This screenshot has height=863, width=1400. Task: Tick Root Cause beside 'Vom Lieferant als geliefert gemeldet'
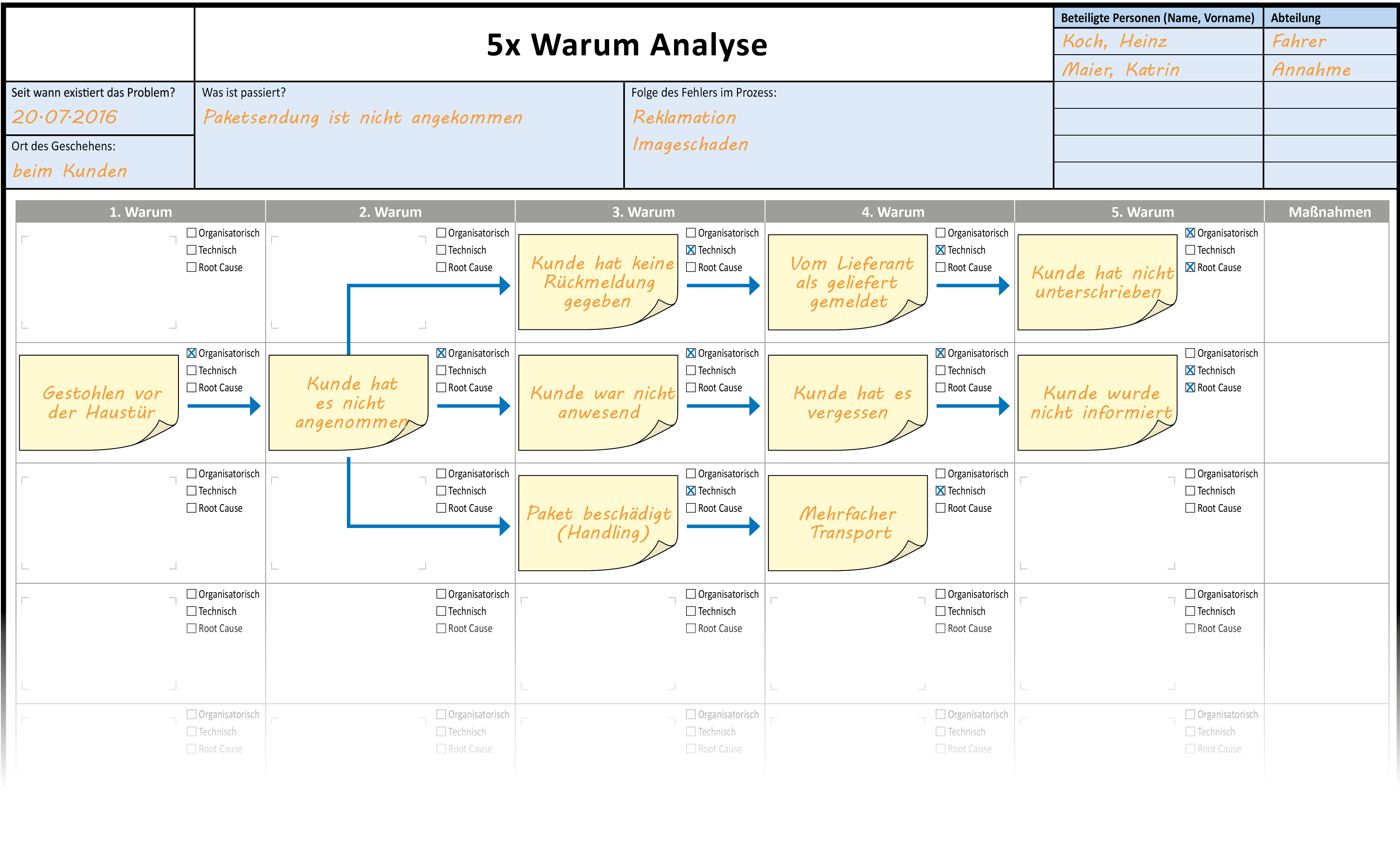941,267
